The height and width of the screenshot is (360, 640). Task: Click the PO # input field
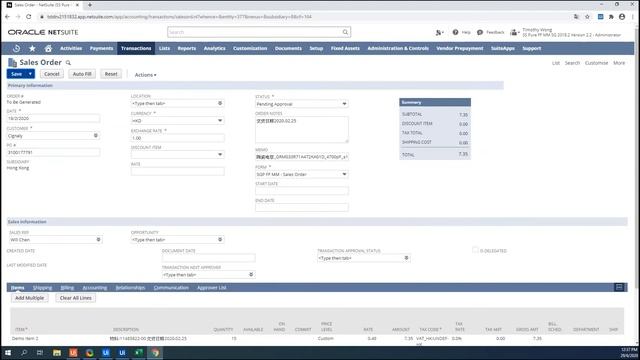click(53, 152)
